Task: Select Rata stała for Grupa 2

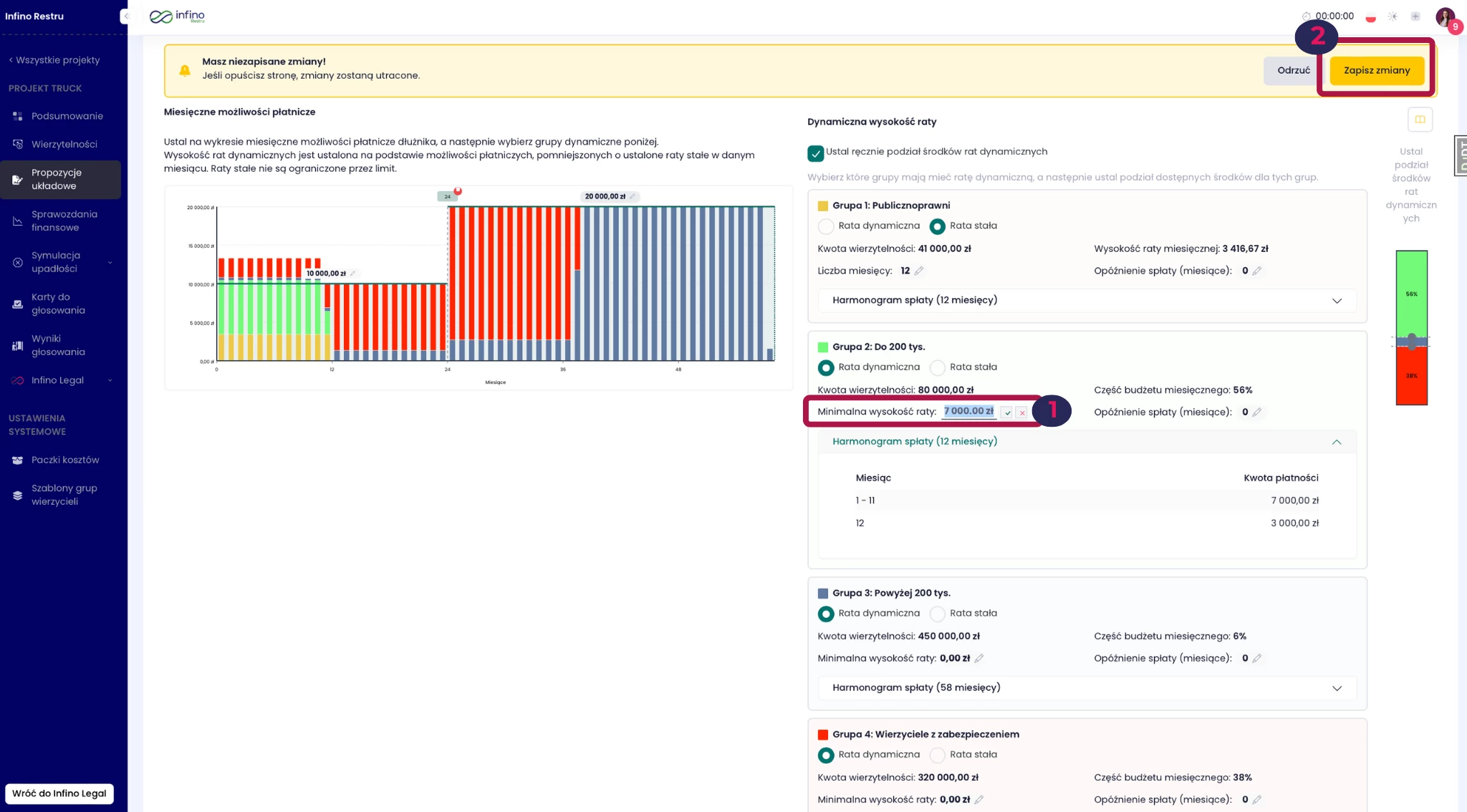Action: (937, 367)
